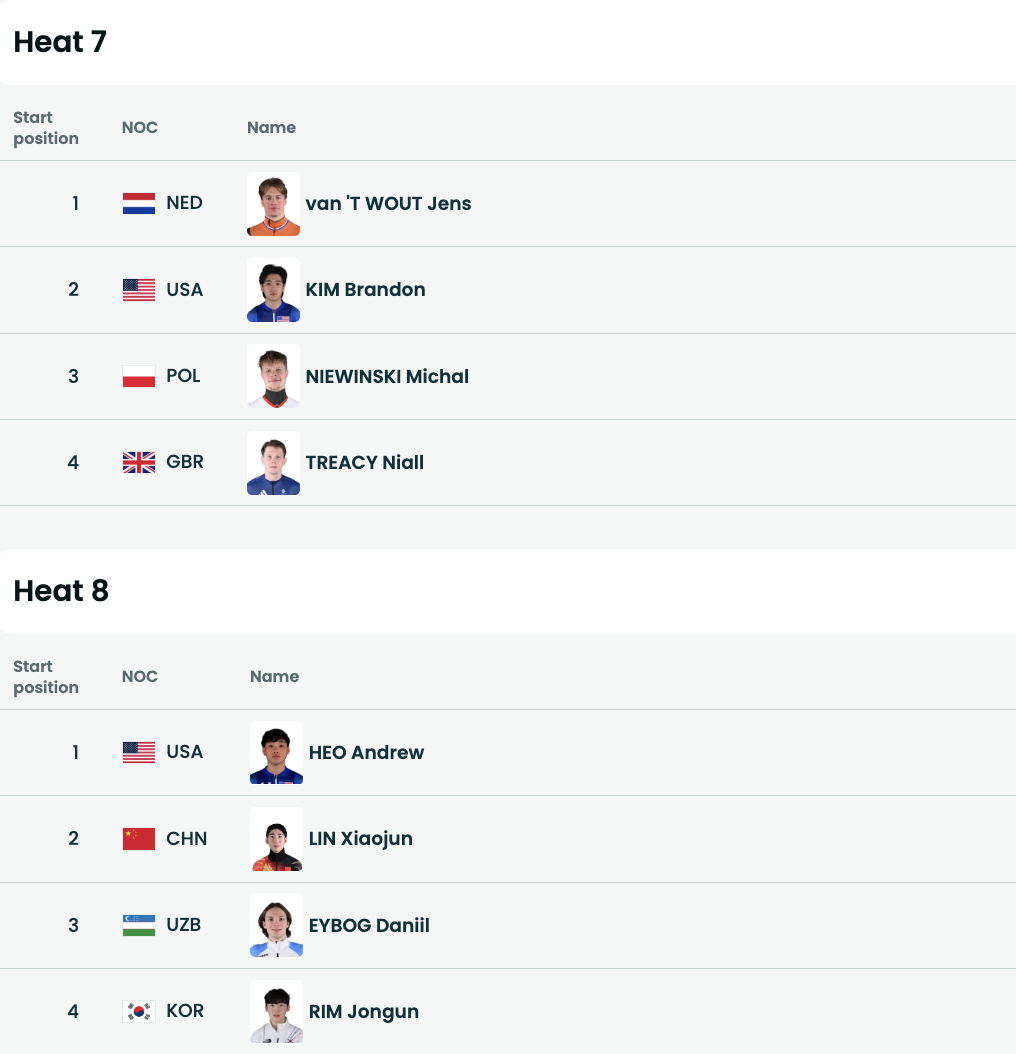Click LIN Xiaojun's profile photo
This screenshot has width=1016, height=1054.
click(276, 839)
